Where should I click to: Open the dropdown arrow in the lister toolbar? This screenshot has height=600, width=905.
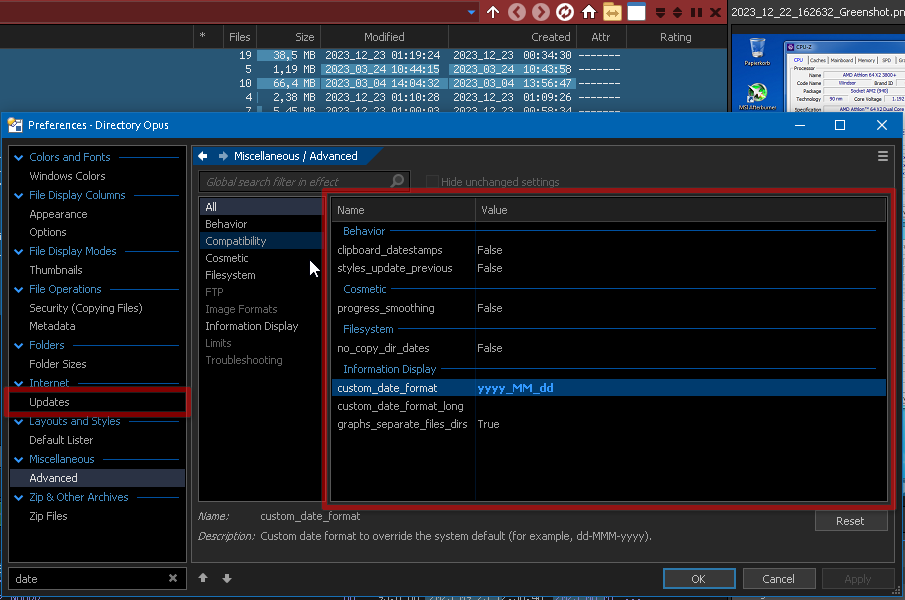click(472, 12)
